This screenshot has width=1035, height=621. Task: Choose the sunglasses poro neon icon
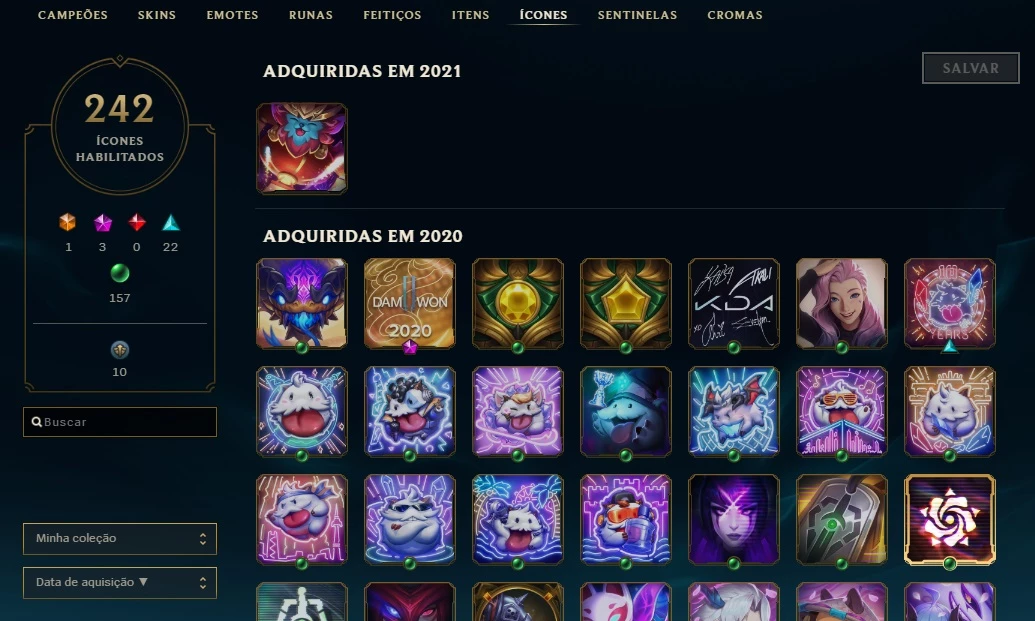pyautogui.click(x=842, y=411)
